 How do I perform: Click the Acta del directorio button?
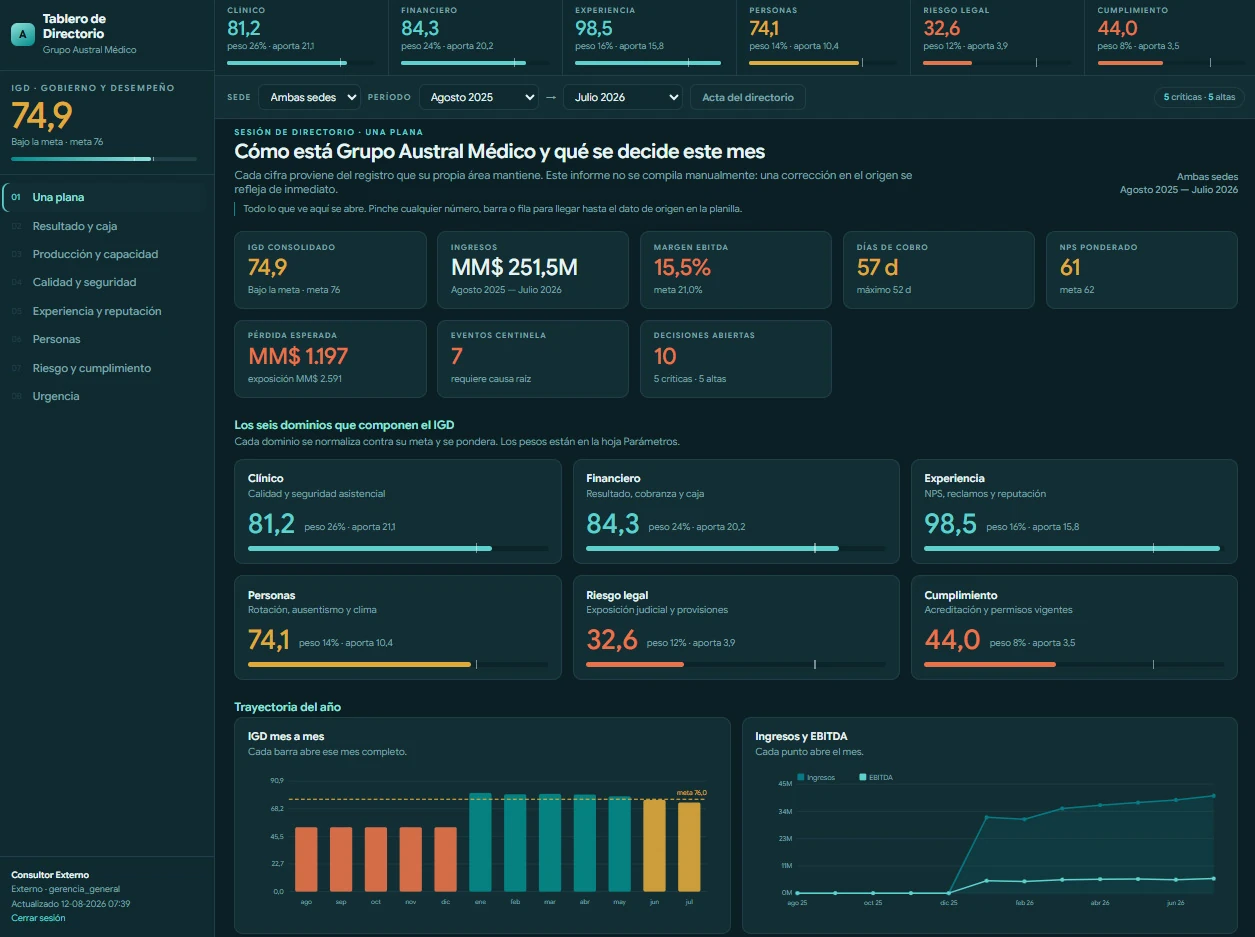(x=747, y=97)
